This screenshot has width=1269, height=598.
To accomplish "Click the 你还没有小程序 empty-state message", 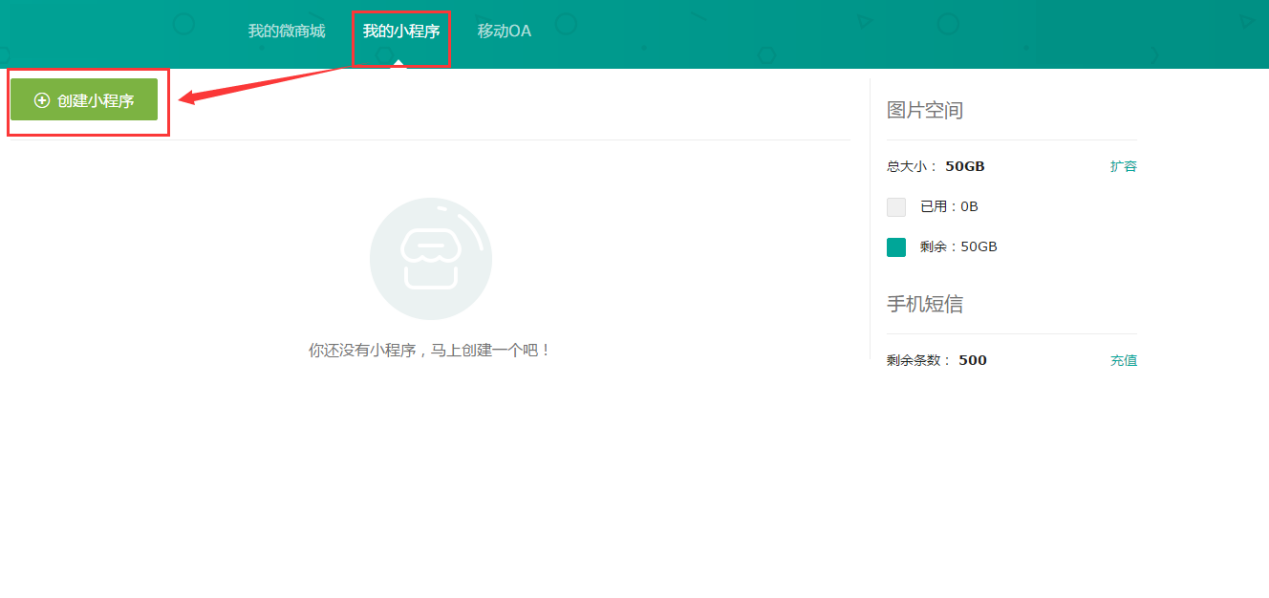I will click(430, 351).
